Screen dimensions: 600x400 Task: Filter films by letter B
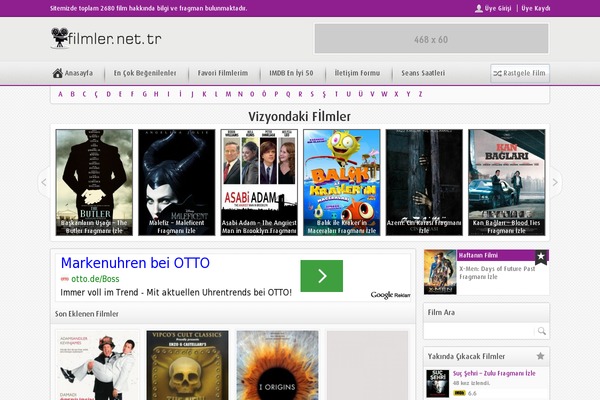[x=72, y=94]
